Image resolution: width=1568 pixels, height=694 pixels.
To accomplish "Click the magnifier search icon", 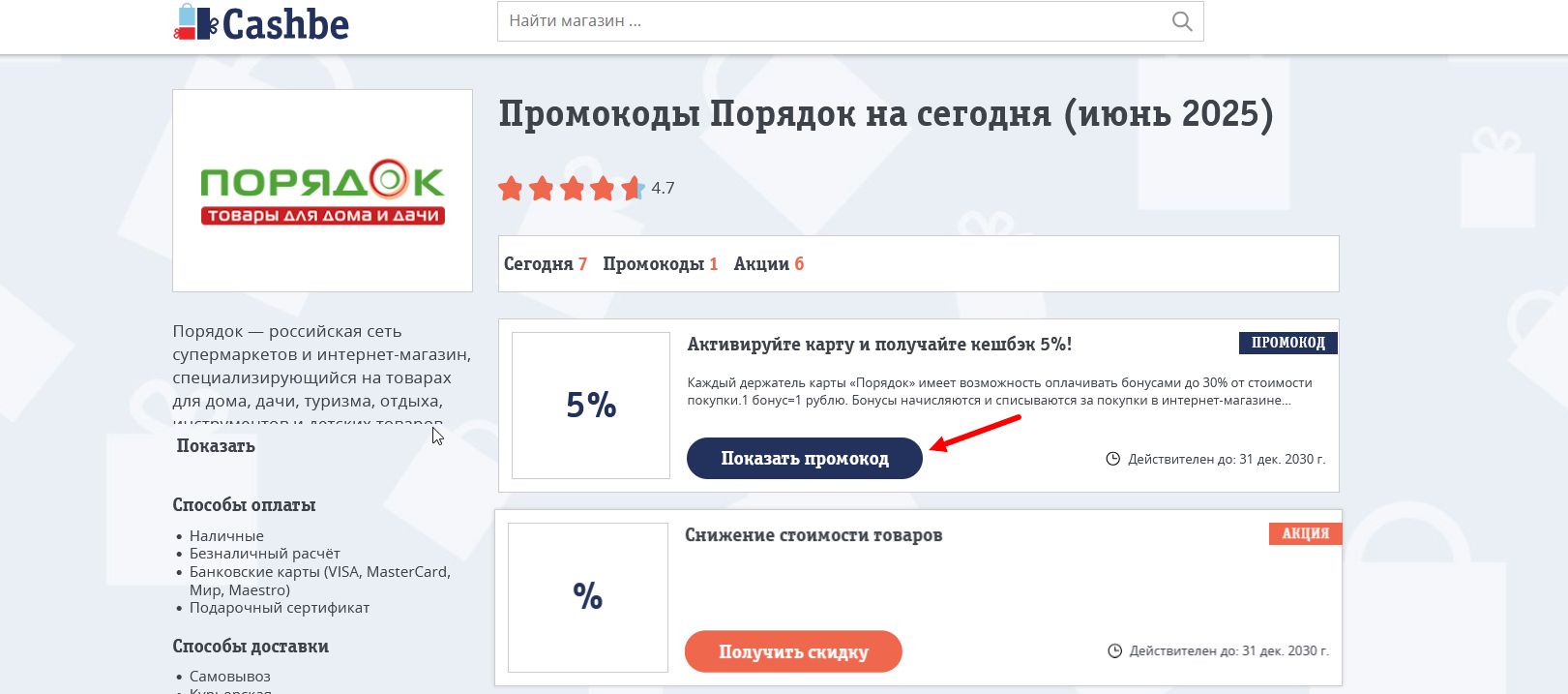I will (1182, 21).
